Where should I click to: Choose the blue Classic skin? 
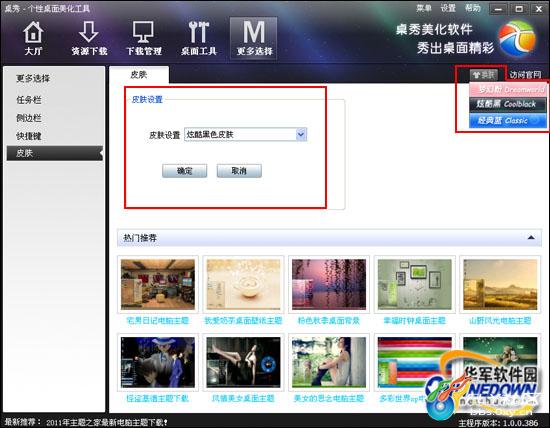pos(508,120)
